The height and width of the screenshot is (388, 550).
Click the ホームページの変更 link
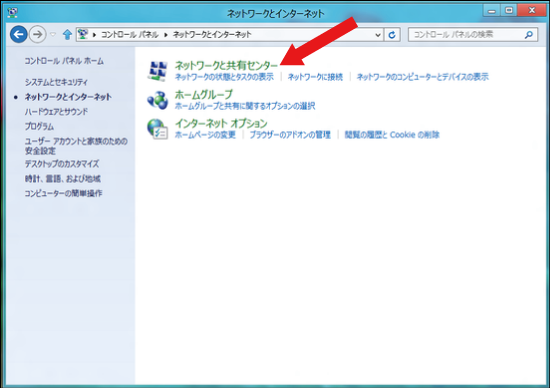pyautogui.click(x=205, y=135)
